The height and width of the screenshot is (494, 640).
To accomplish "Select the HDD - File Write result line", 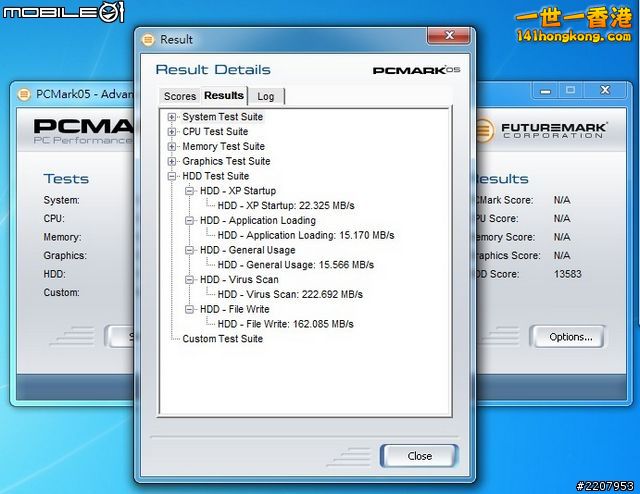I will (x=285, y=324).
